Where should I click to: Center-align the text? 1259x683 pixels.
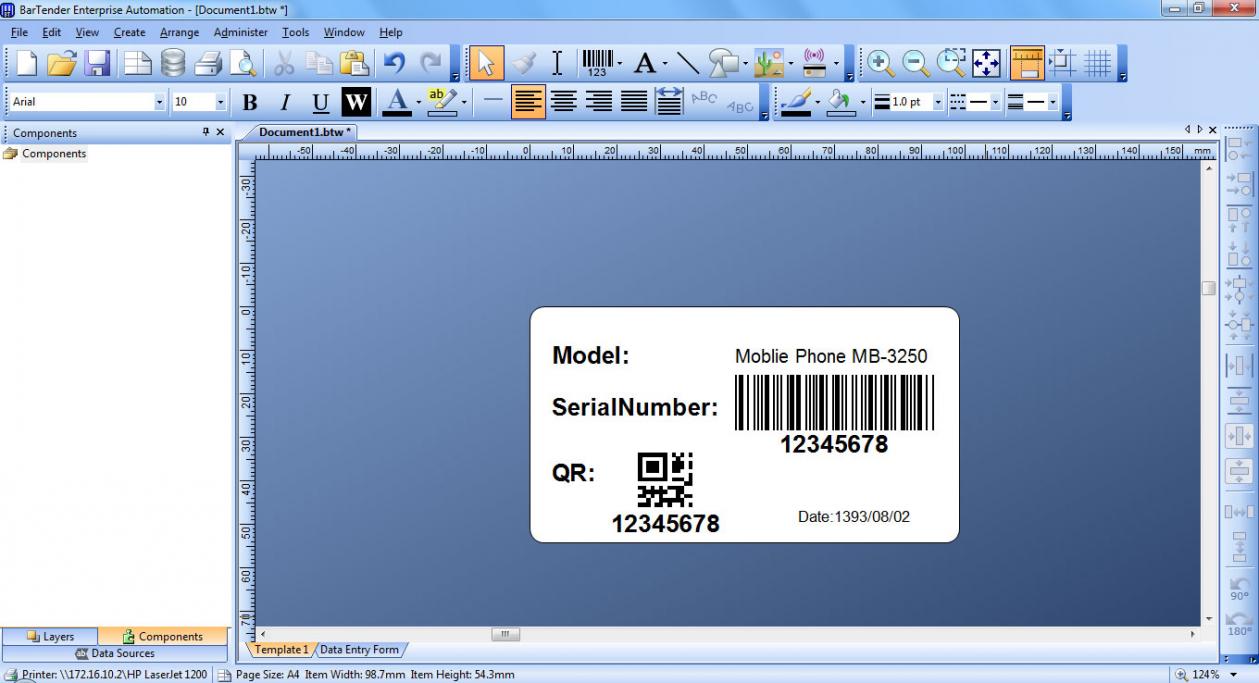[564, 102]
